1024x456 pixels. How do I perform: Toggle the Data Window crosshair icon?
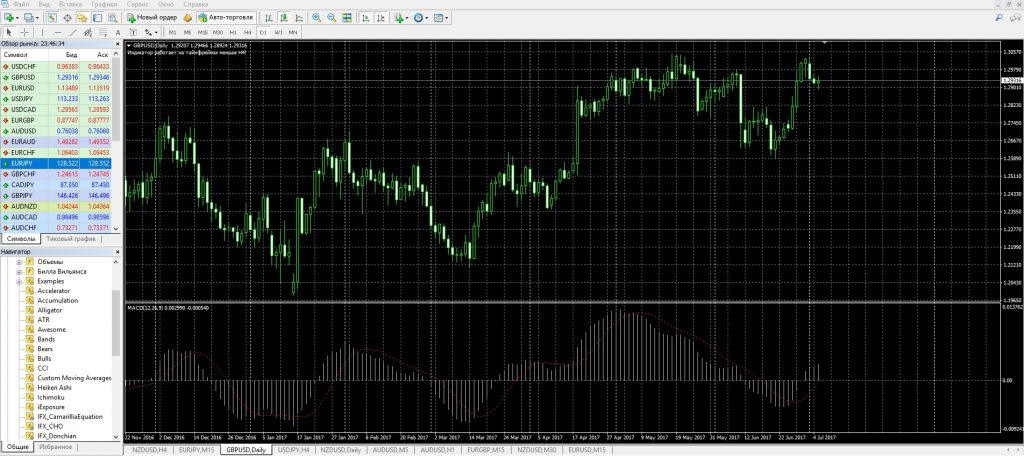tap(67, 18)
